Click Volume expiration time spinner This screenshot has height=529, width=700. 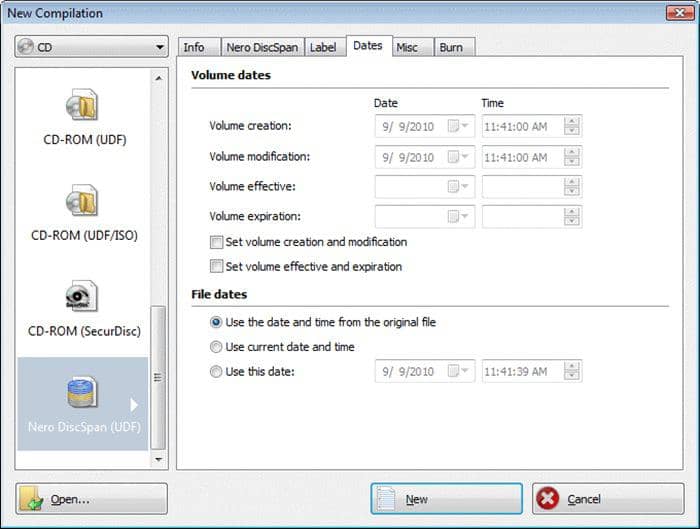[x=572, y=217]
